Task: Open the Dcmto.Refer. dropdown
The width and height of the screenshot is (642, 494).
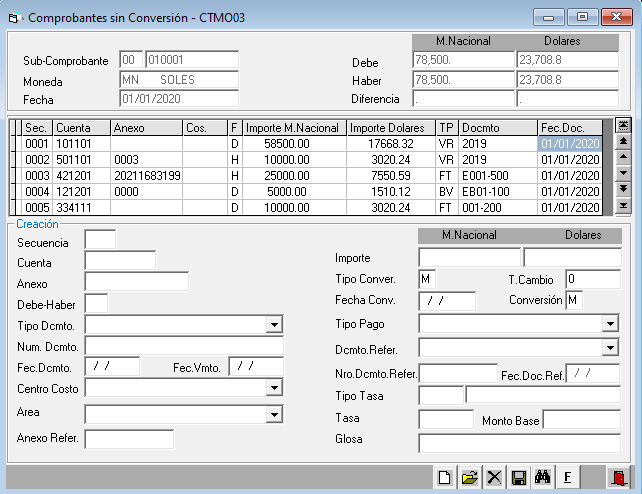Action: pyautogui.click(x=610, y=347)
